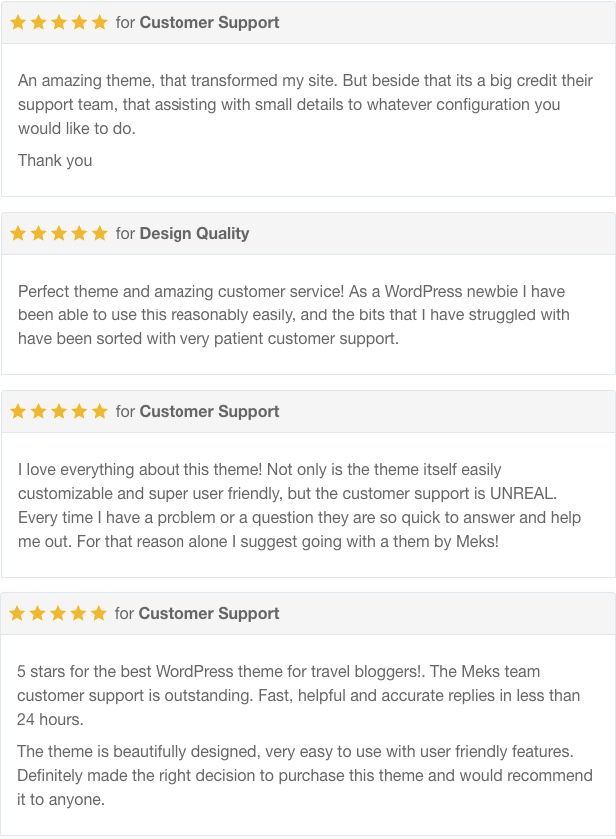Click fifth star above the "An amazing theme" review
Viewport: 616px width, 839px height.
(x=99, y=22)
